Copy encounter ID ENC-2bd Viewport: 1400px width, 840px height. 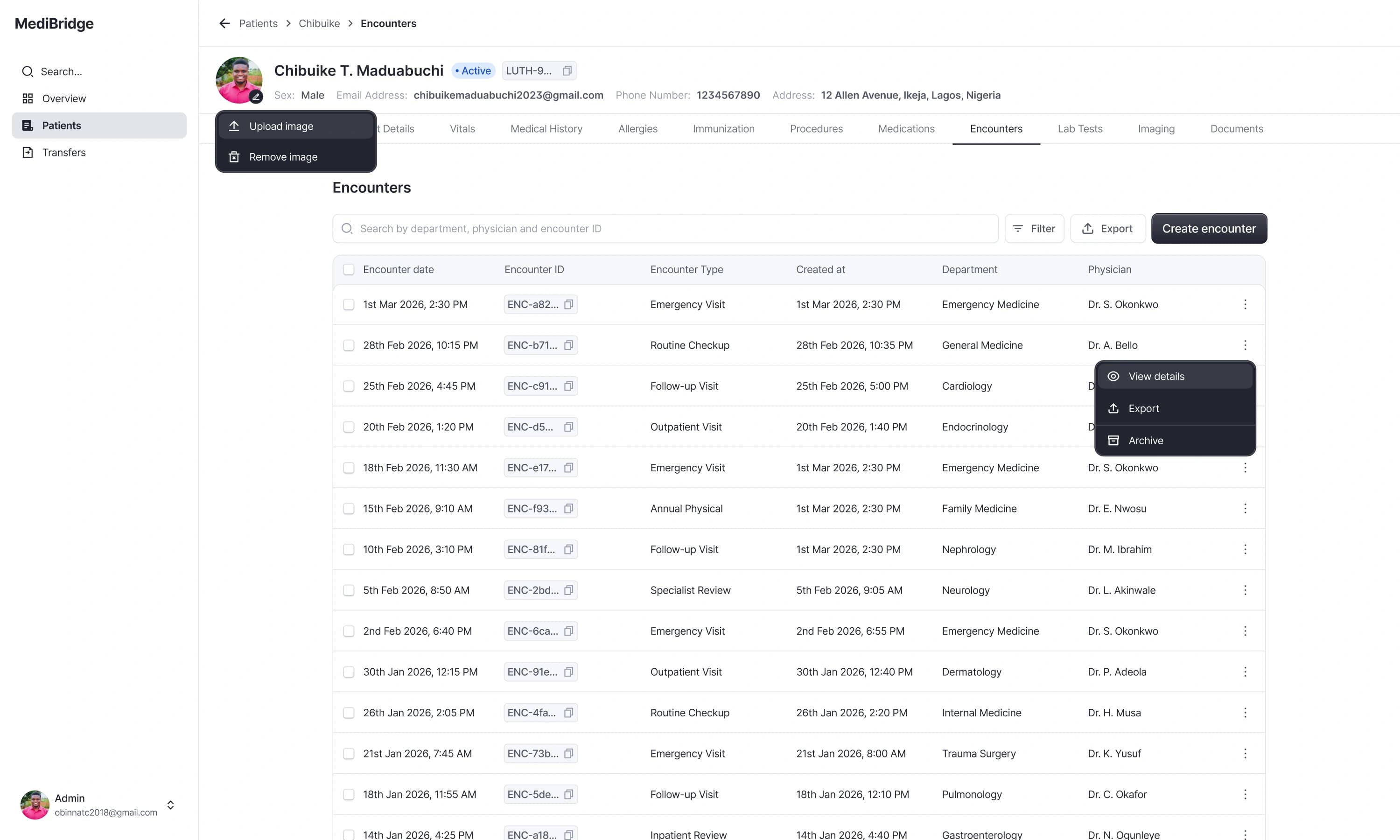point(569,590)
